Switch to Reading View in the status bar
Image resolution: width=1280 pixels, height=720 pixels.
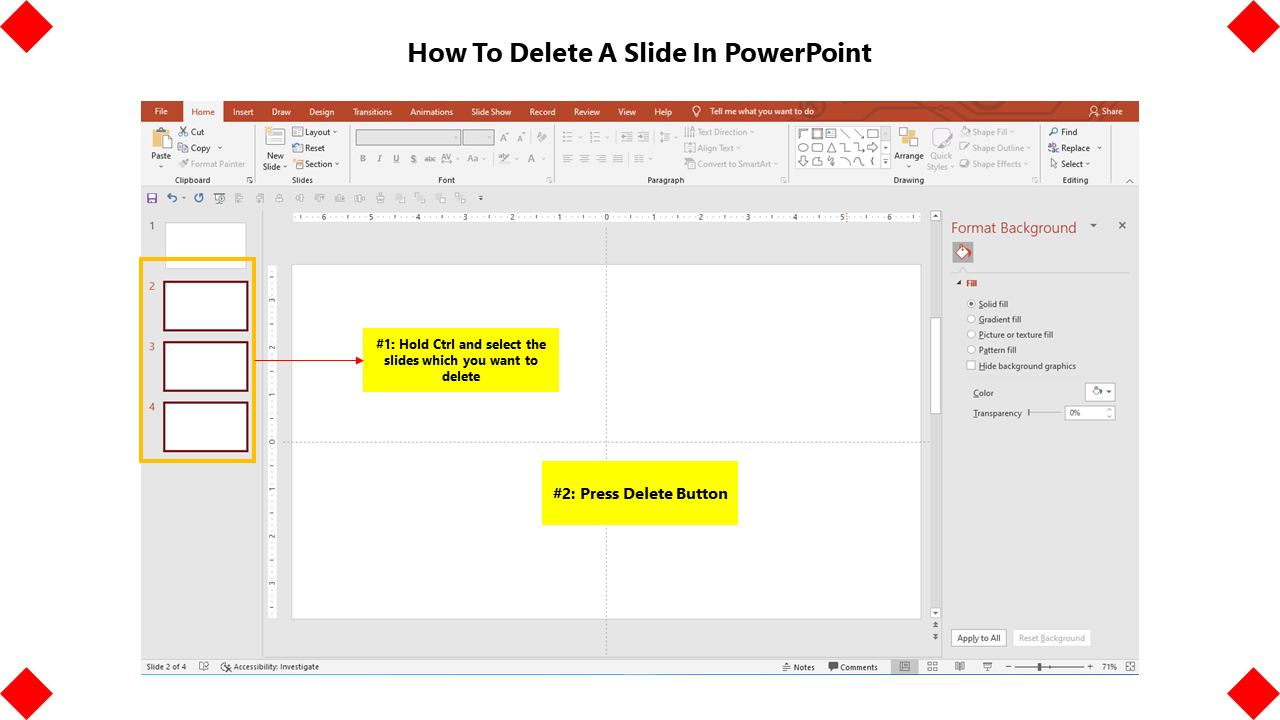960,666
